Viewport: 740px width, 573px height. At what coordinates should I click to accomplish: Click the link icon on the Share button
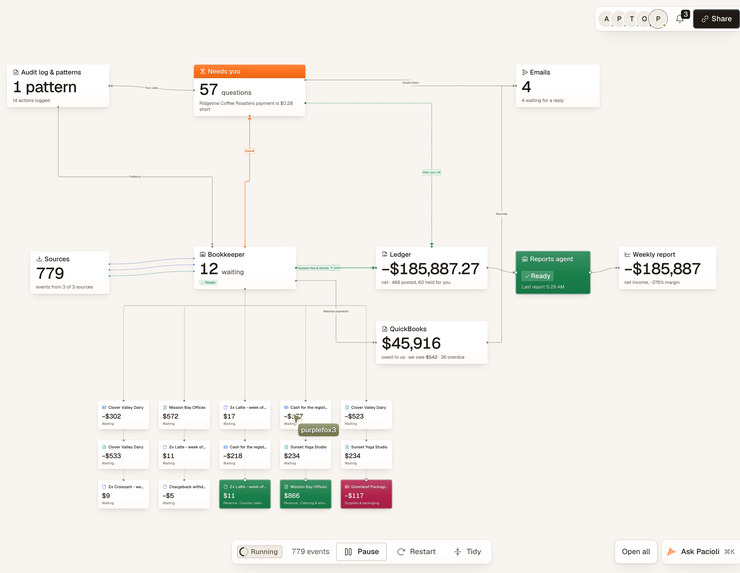(705, 19)
